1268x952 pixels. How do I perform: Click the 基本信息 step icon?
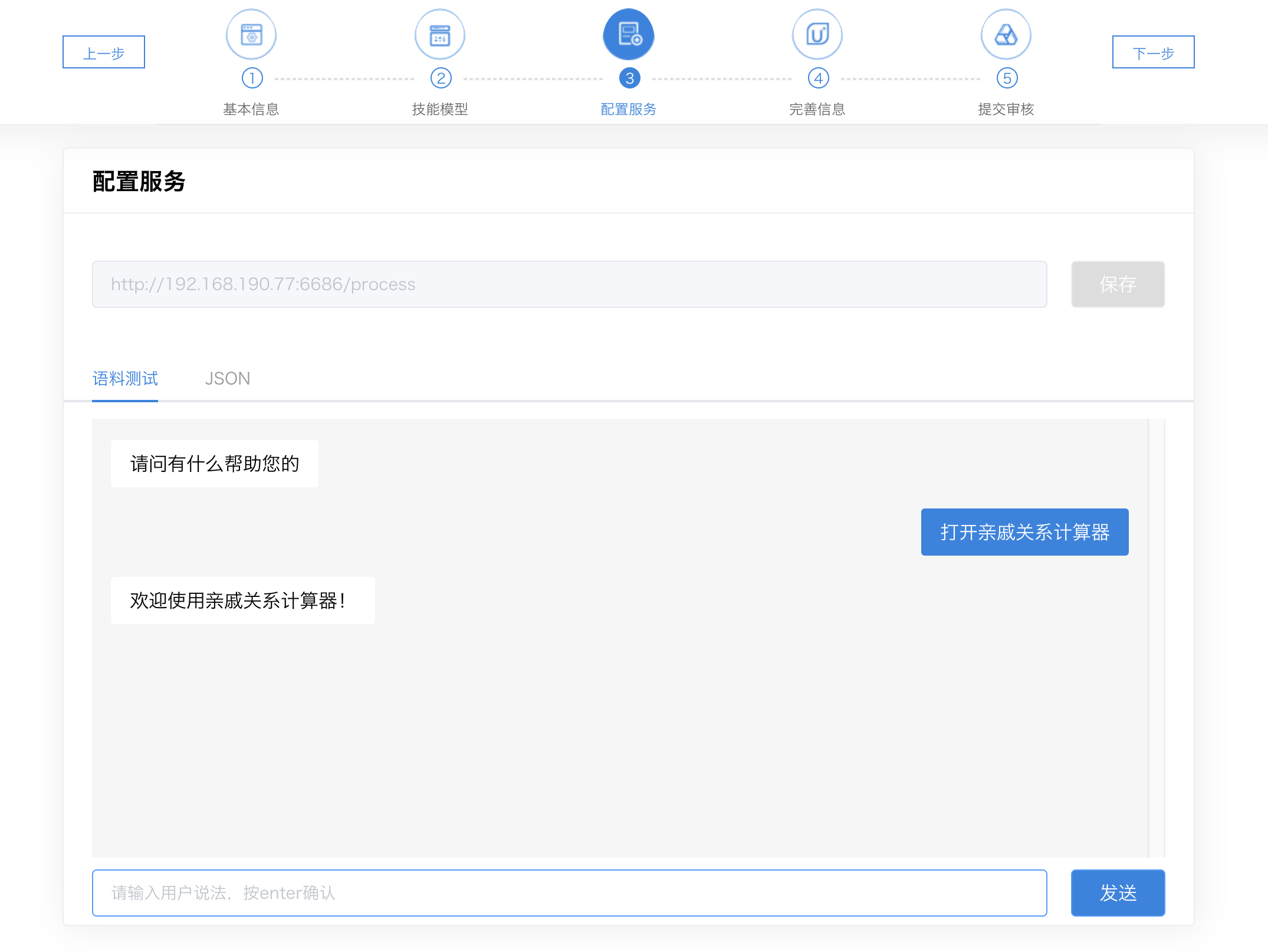point(251,35)
